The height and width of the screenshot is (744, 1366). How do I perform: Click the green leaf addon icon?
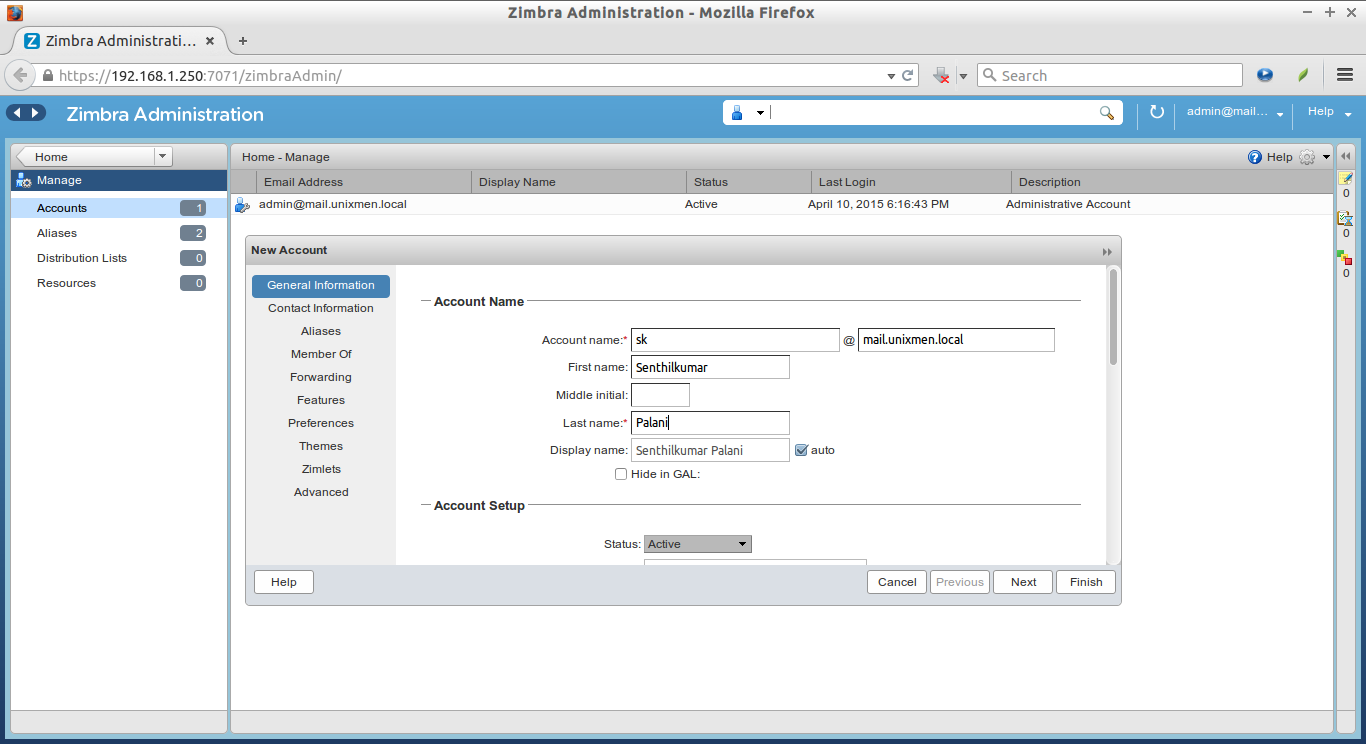[x=1303, y=75]
